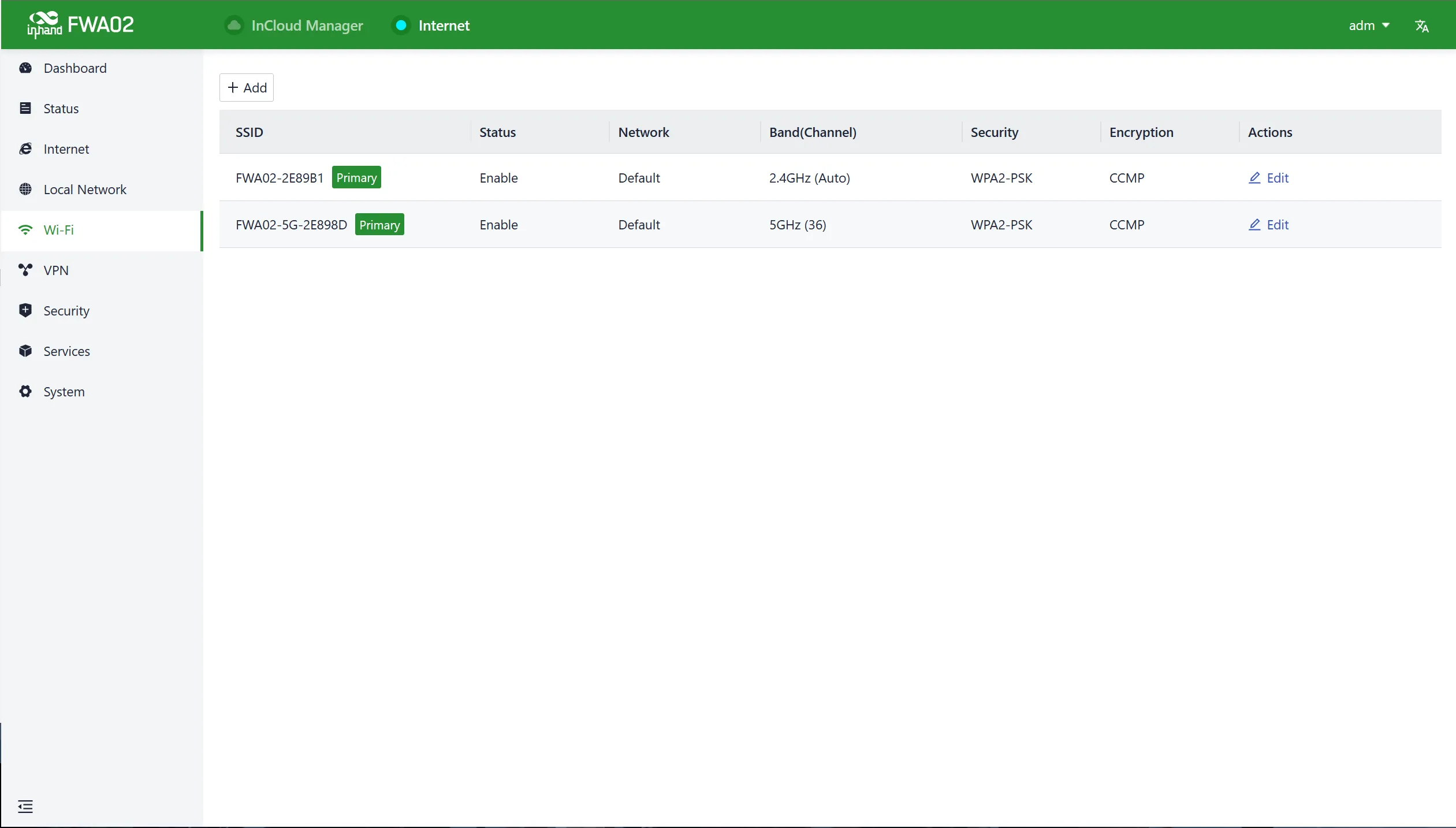Click the InHand FWA02 logo

(80, 25)
